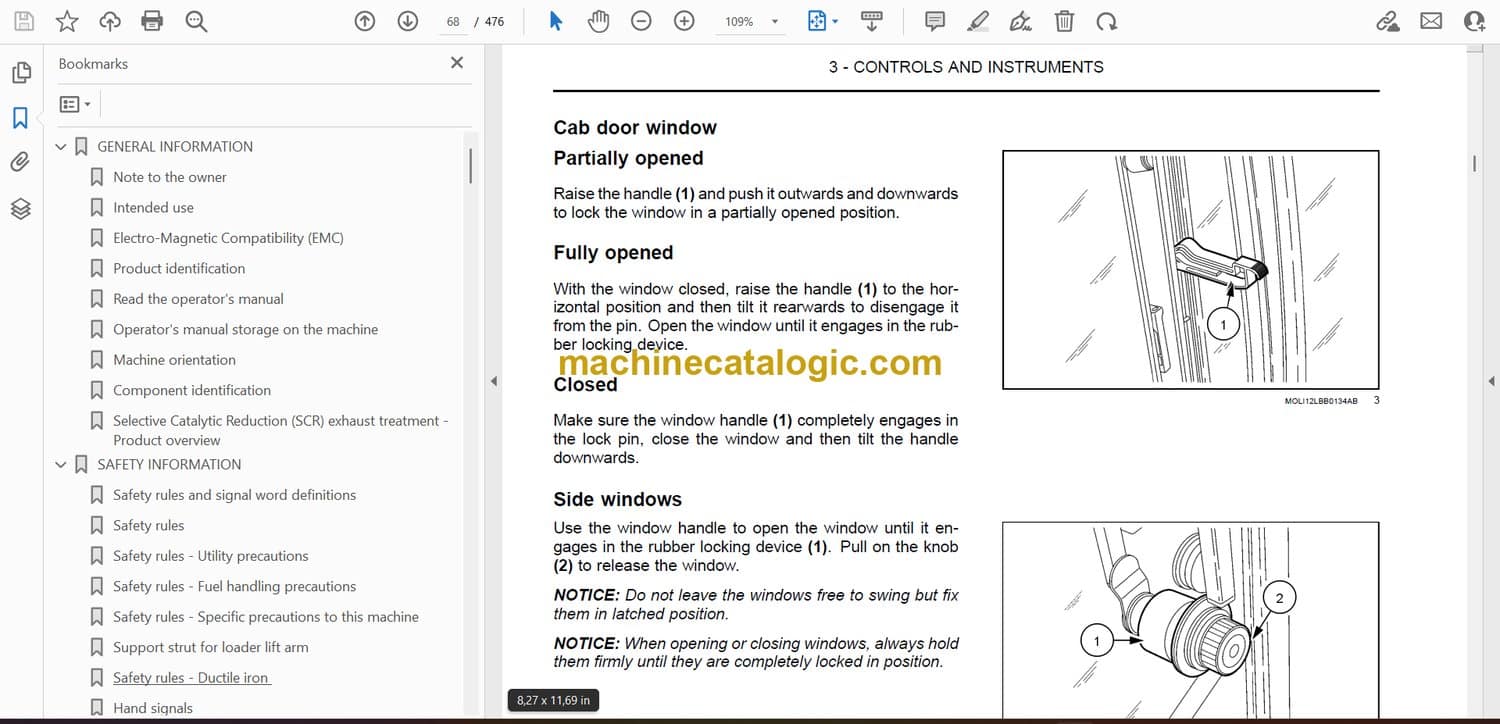Star this file as a favorite
This screenshot has height=724, width=1500.
point(67,21)
